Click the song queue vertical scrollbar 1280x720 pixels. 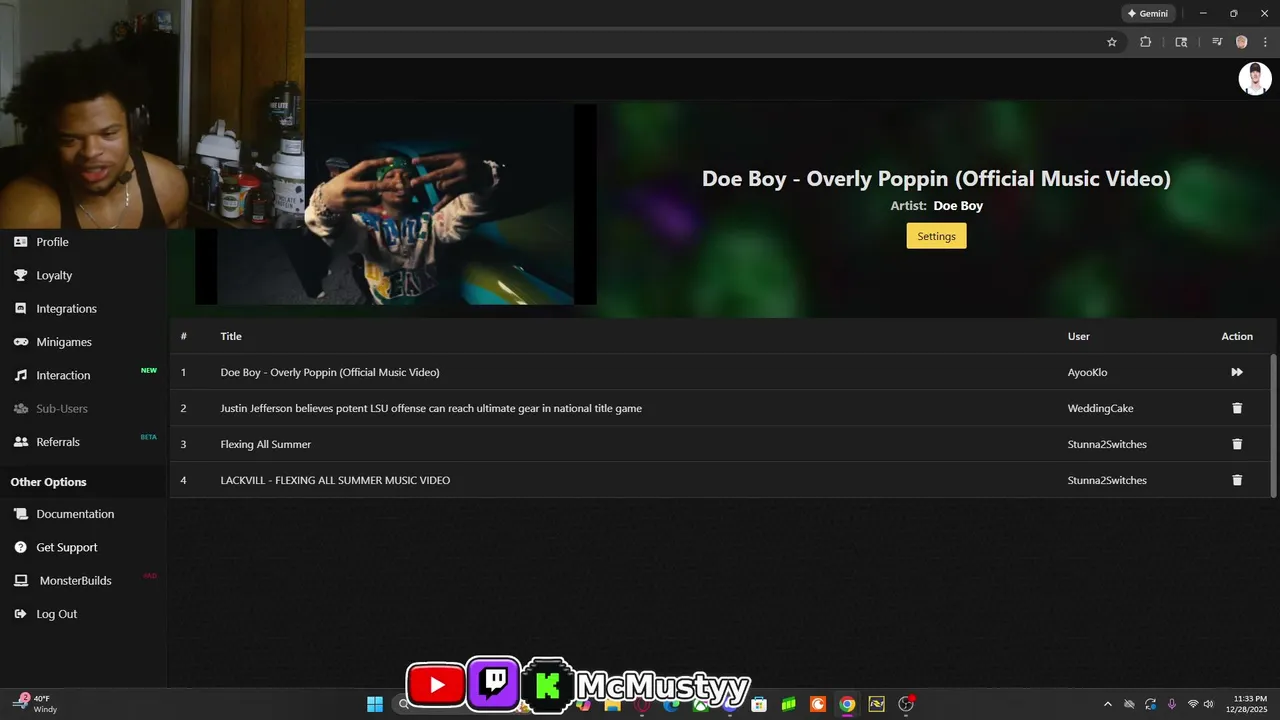1273,425
